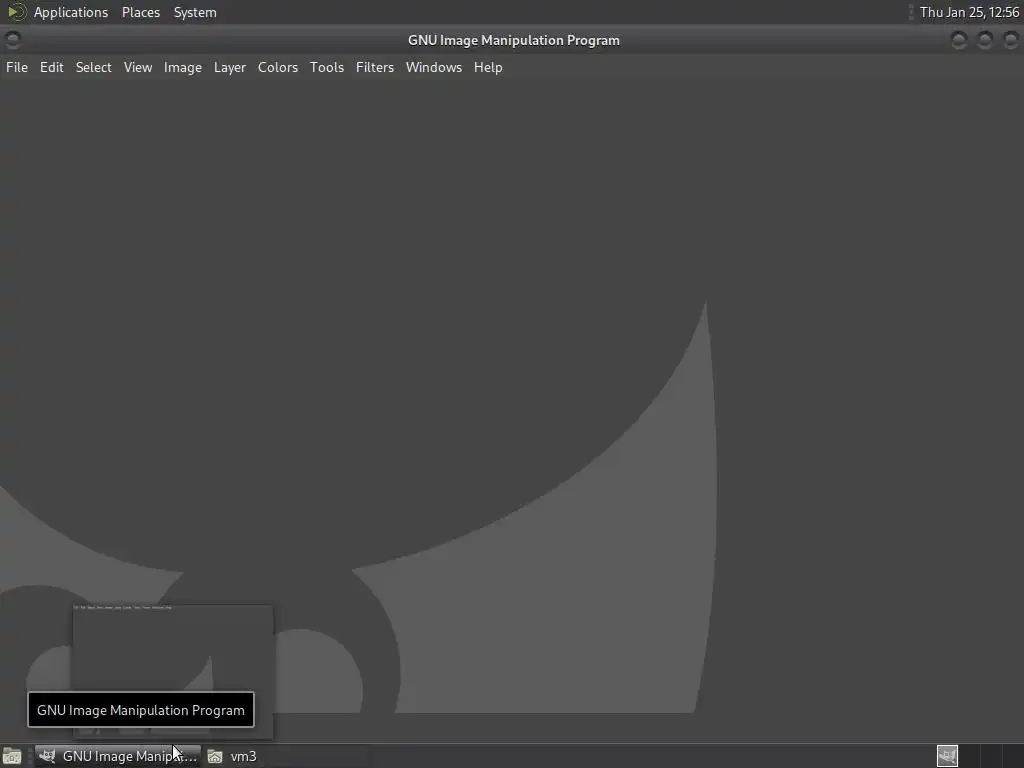Open the Select menu
Screen dimensions: 1024x768
[93, 67]
